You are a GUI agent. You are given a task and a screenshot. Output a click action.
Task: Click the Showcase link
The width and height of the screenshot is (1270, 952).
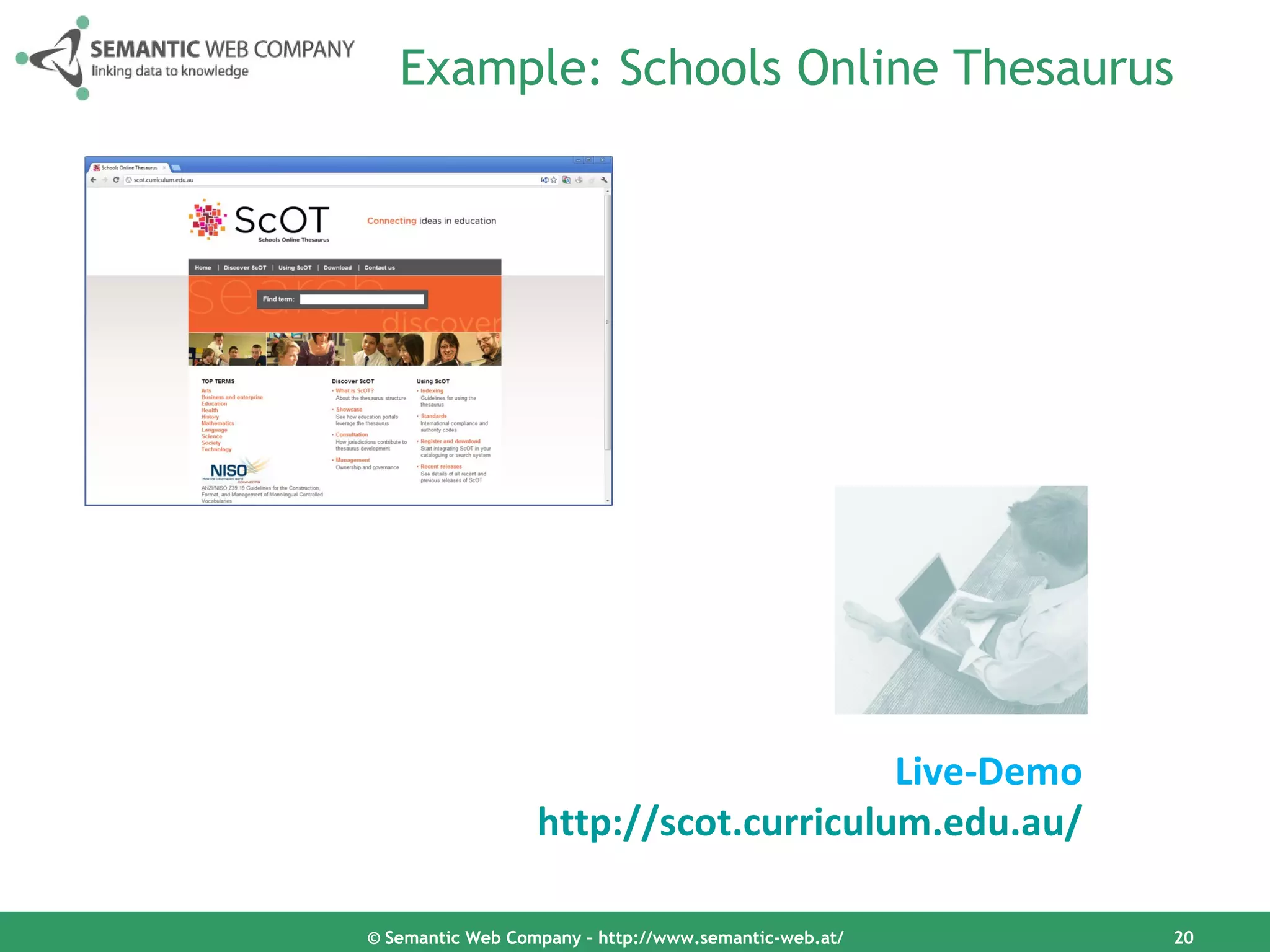point(349,410)
